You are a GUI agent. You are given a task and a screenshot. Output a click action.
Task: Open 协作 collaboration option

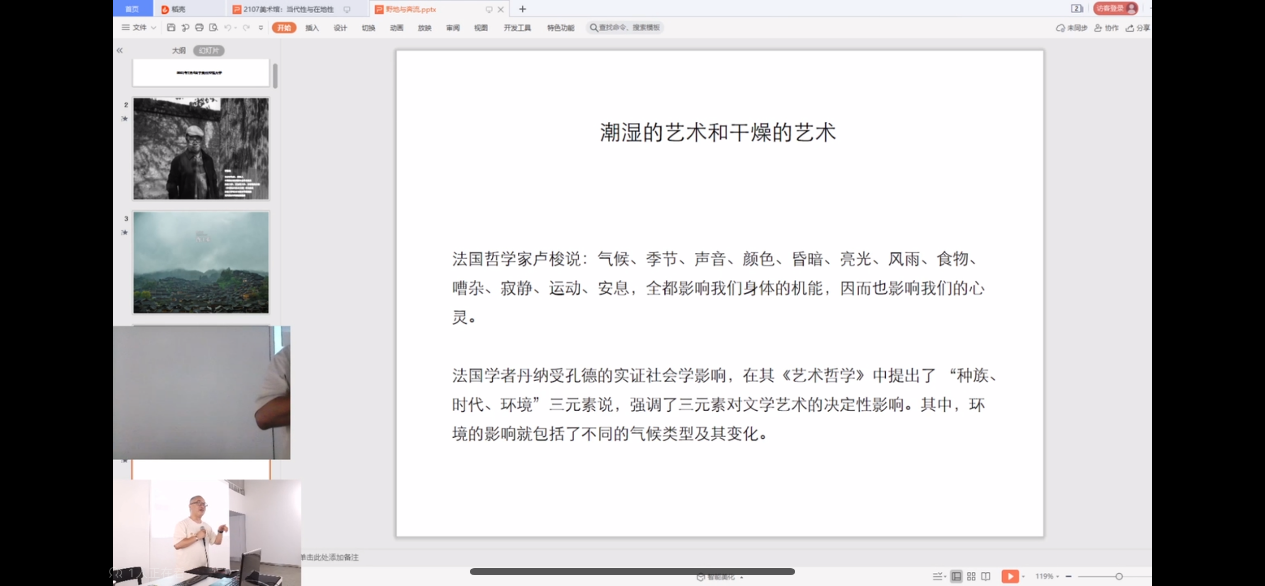(1106, 28)
